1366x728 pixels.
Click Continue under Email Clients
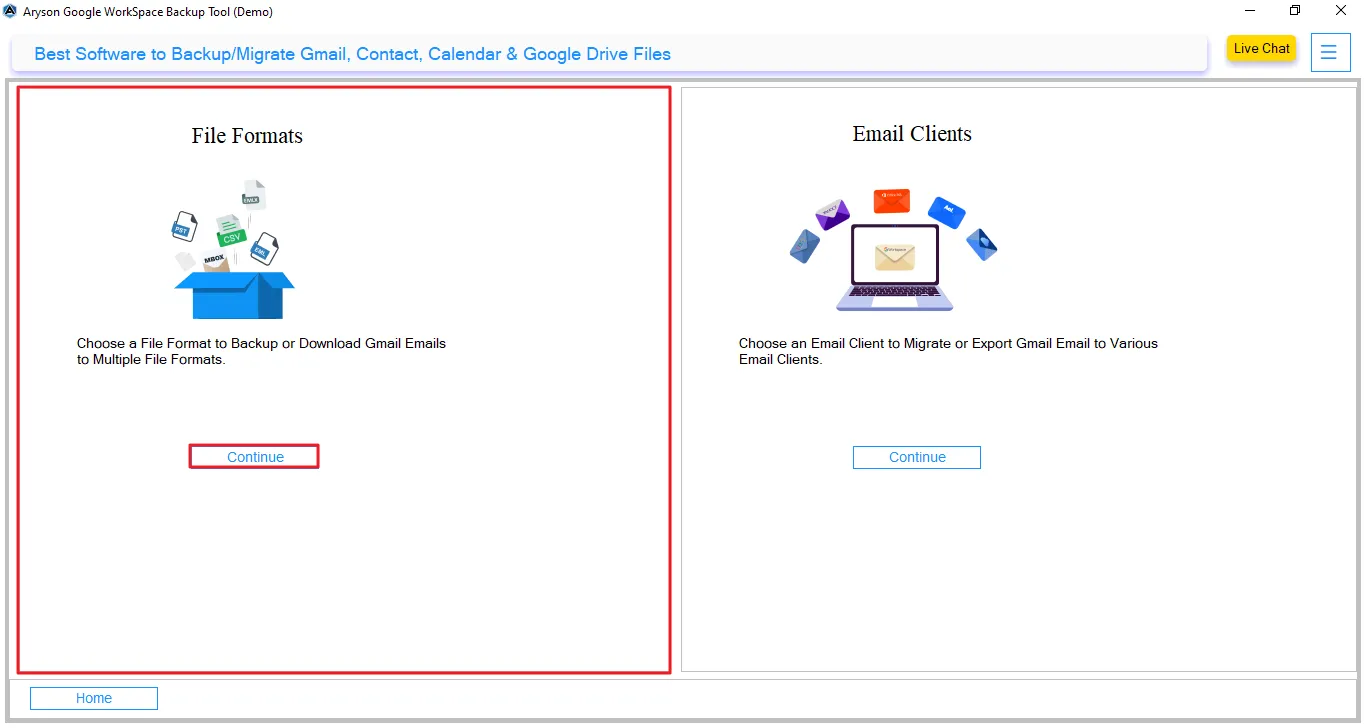(x=916, y=457)
